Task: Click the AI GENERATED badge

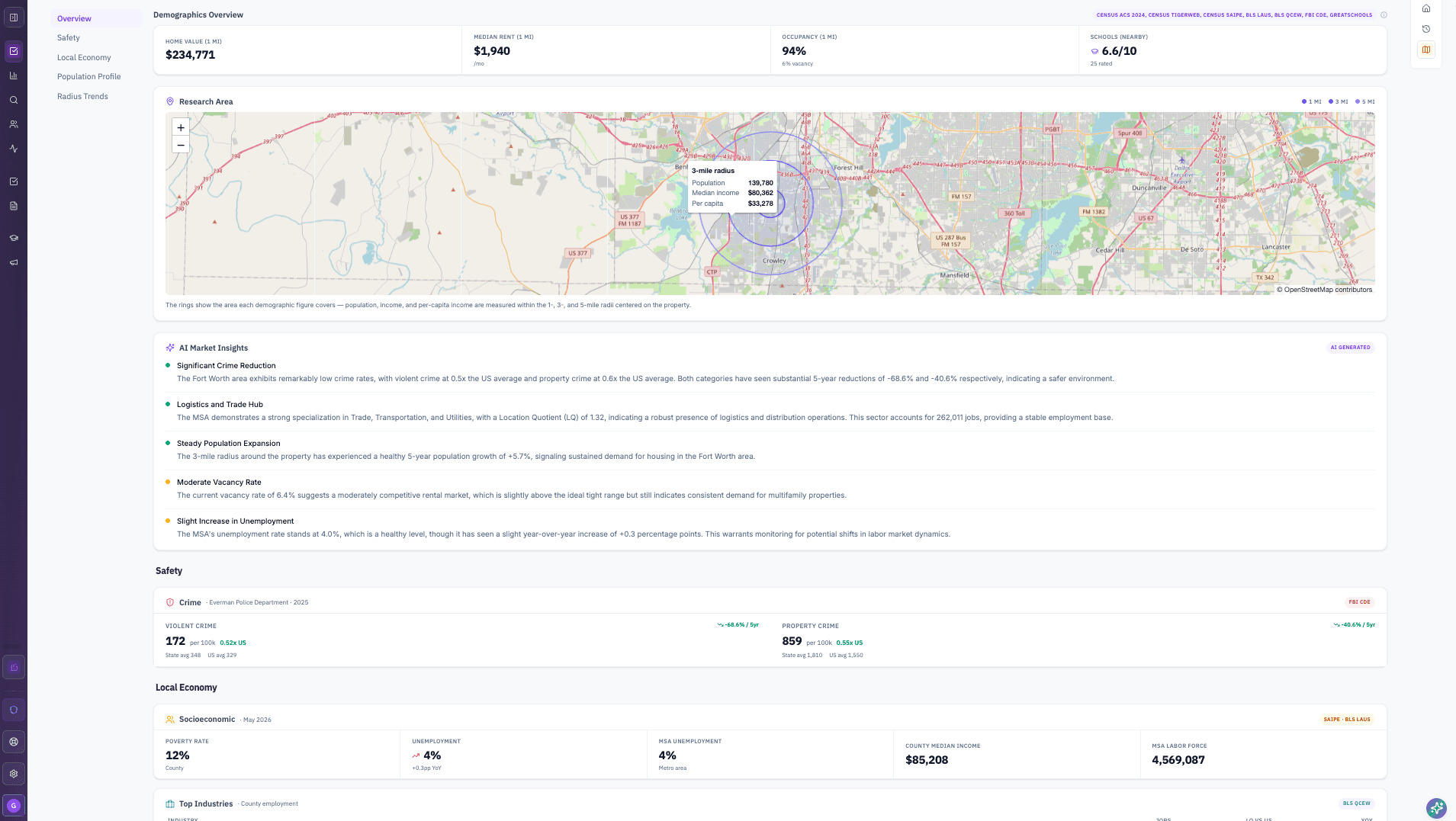Action: point(1350,348)
